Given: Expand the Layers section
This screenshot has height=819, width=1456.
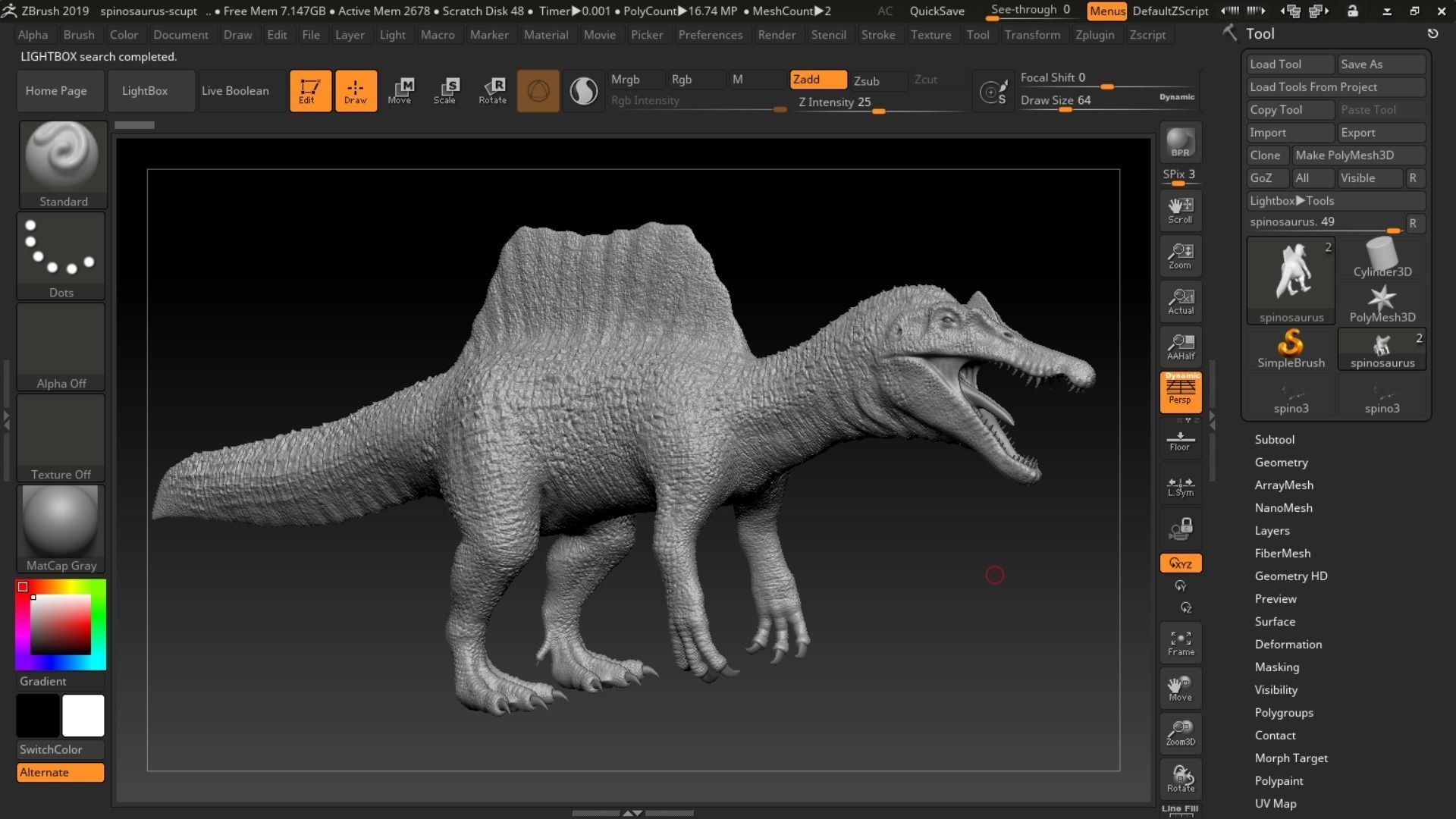Looking at the screenshot, I should pyautogui.click(x=1272, y=531).
